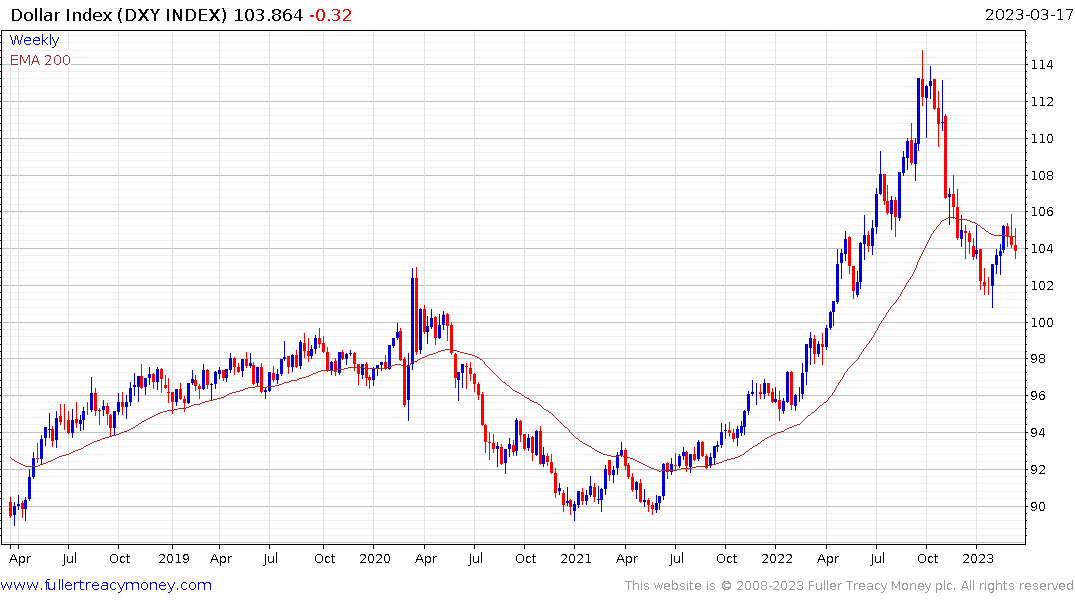Select the Weekly legend label
This screenshot has height=600, width=1075.
(34, 40)
